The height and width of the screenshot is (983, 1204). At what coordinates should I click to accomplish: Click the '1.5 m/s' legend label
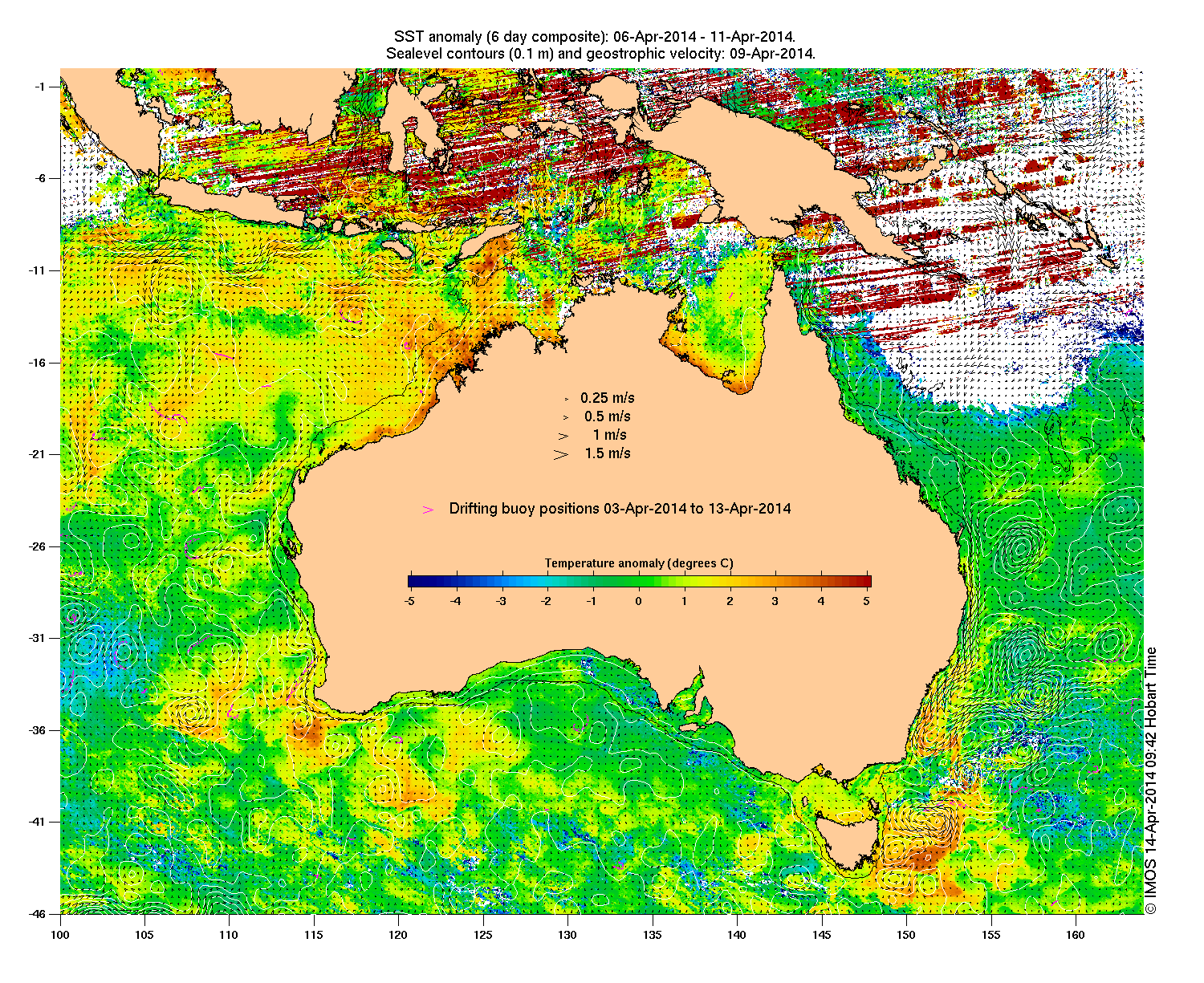click(x=608, y=453)
